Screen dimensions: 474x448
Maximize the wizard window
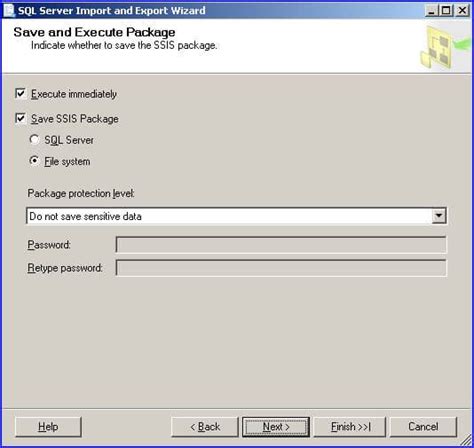point(446,11)
